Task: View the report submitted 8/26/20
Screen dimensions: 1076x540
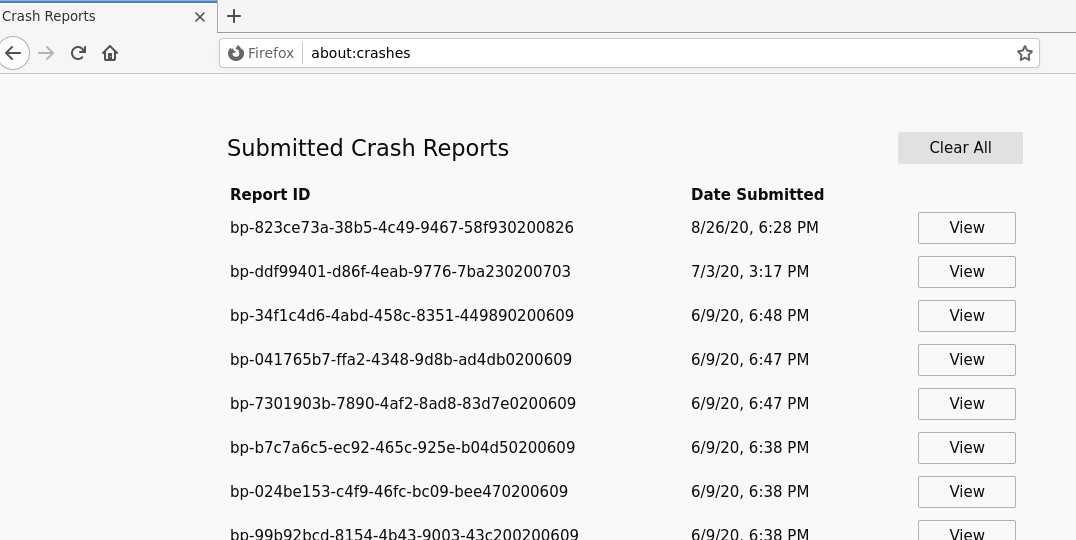Action: point(966,228)
